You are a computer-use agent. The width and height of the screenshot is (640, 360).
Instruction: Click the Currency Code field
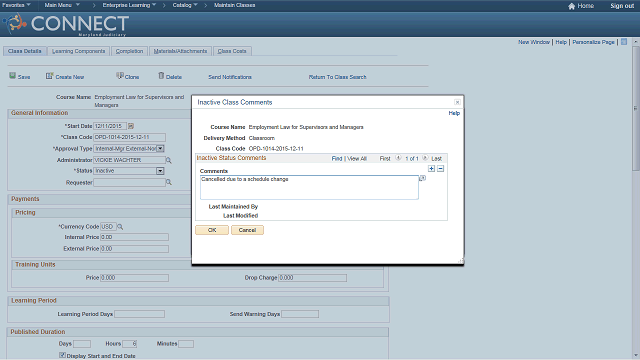[x=108, y=227]
